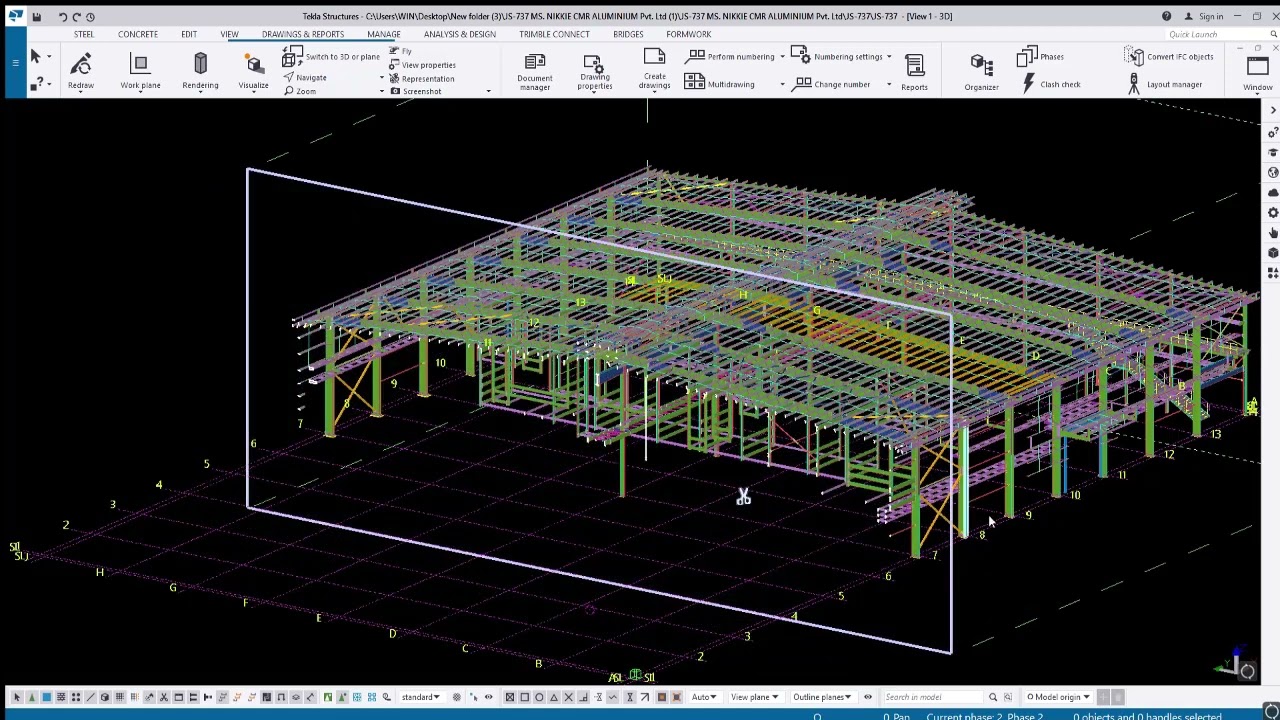Select the ANALYSIS & DESIGN tab
This screenshot has height=720, width=1280.
[460, 34]
